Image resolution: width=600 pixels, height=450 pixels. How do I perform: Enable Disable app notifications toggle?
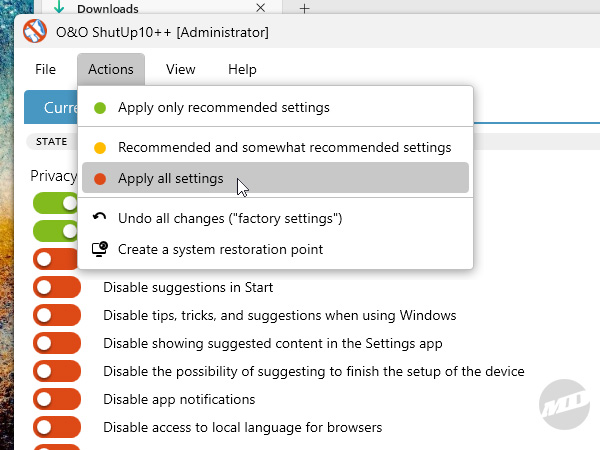point(56,399)
